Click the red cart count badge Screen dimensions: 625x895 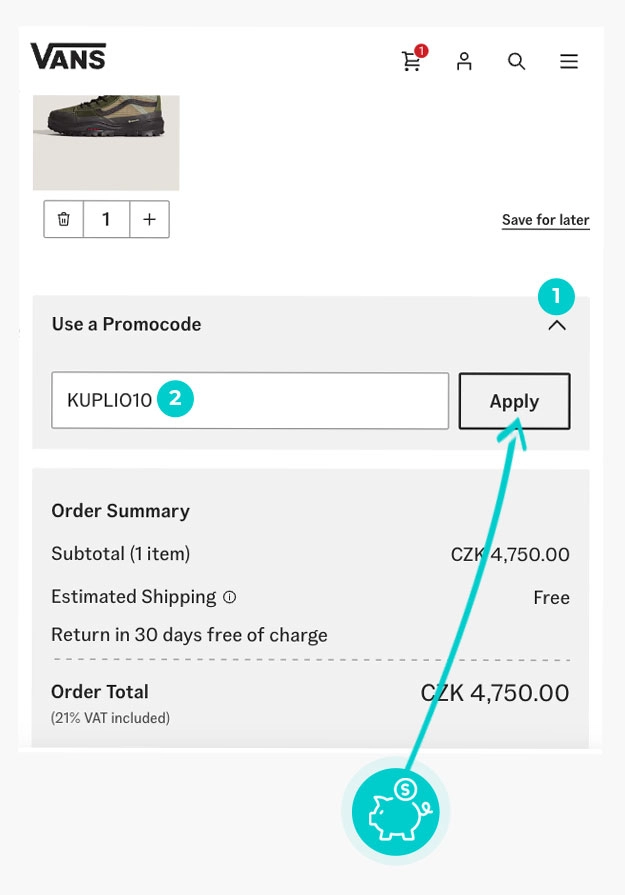click(x=421, y=50)
